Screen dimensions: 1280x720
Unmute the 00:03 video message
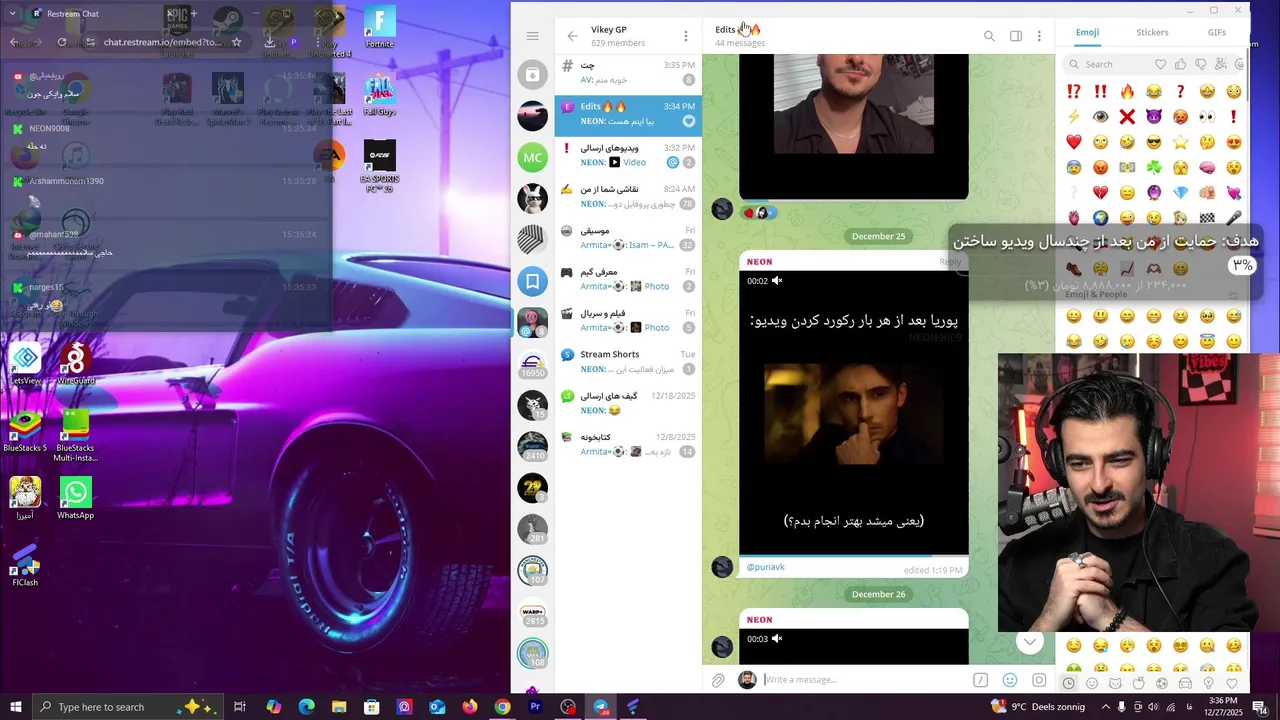point(777,639)
